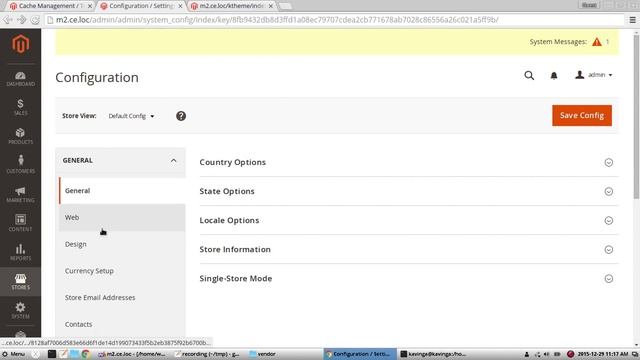This screenshot has height=360, width=640.
Task: Select the Contacts config menu item
Action: tap(122, 324)
